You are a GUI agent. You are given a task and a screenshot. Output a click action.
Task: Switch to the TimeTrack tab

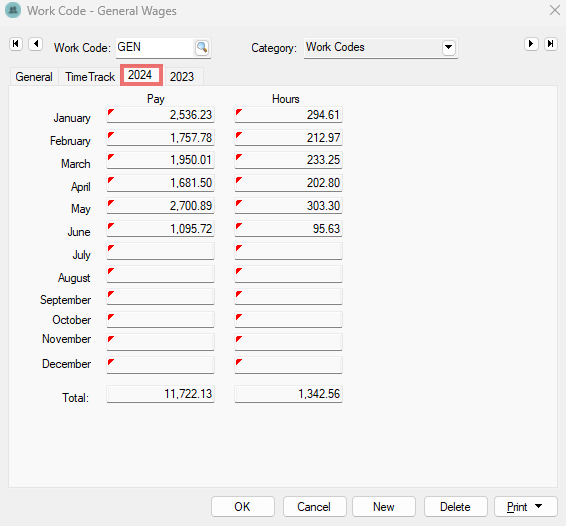pyautogui.click(x=90, y=77)
